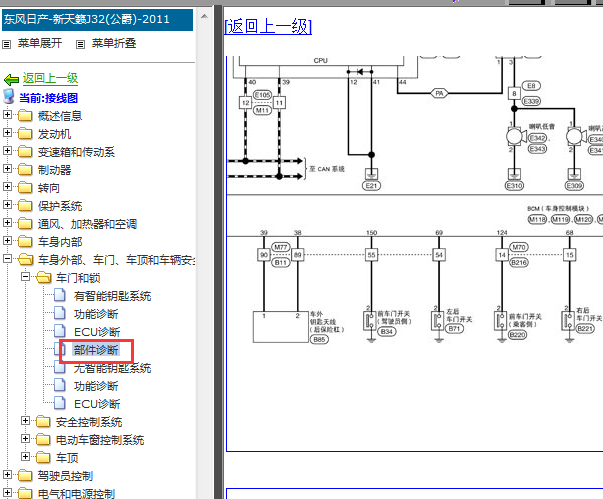The width and height of the screenshot is (603, 499).
Task: Click the computer icon beside 当前:接线图
Action: (9, 96)
